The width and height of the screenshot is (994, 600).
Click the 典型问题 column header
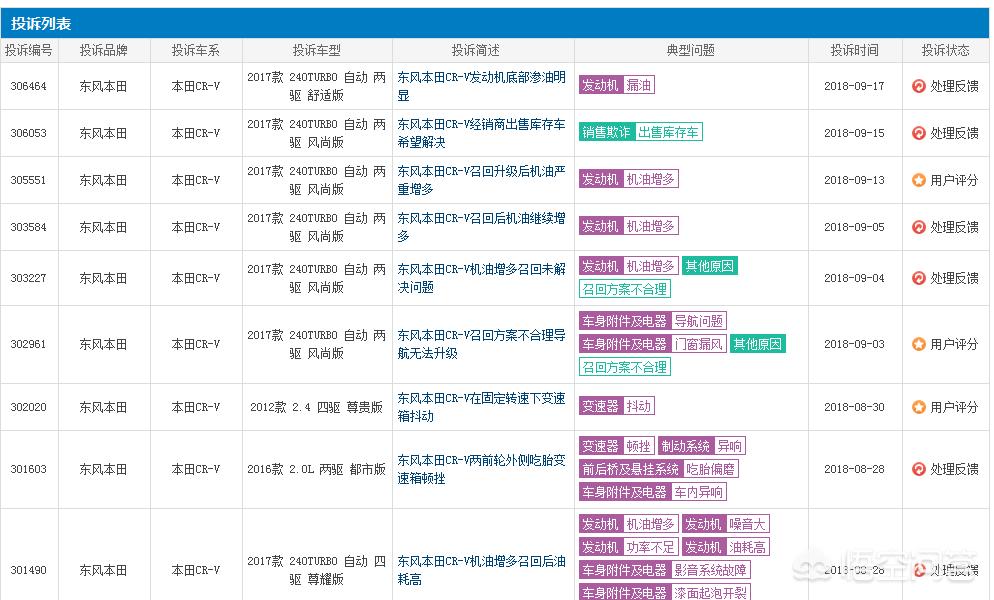click(690, 50)
